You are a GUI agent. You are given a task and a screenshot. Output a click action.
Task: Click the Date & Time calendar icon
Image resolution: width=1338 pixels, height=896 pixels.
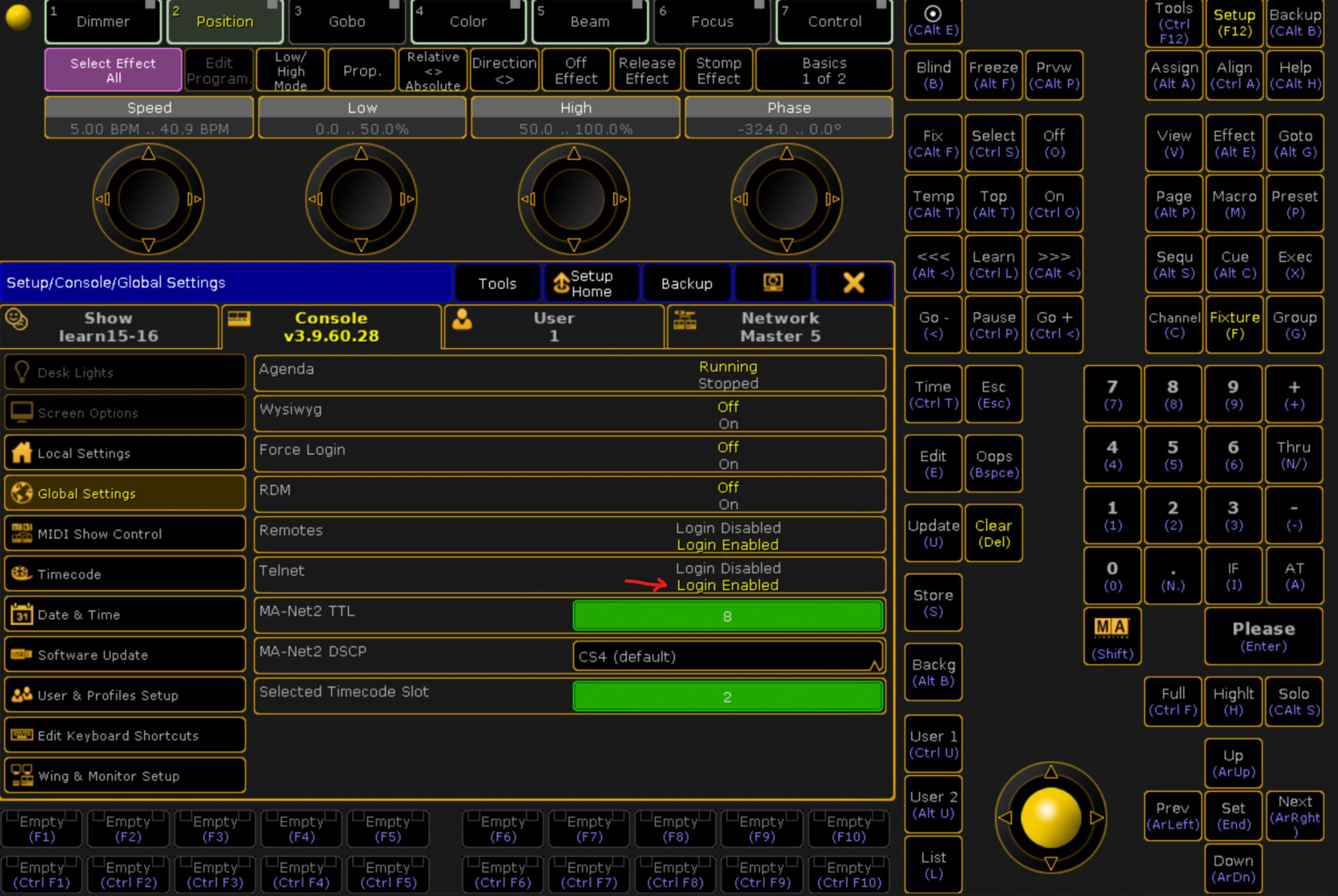22,614
